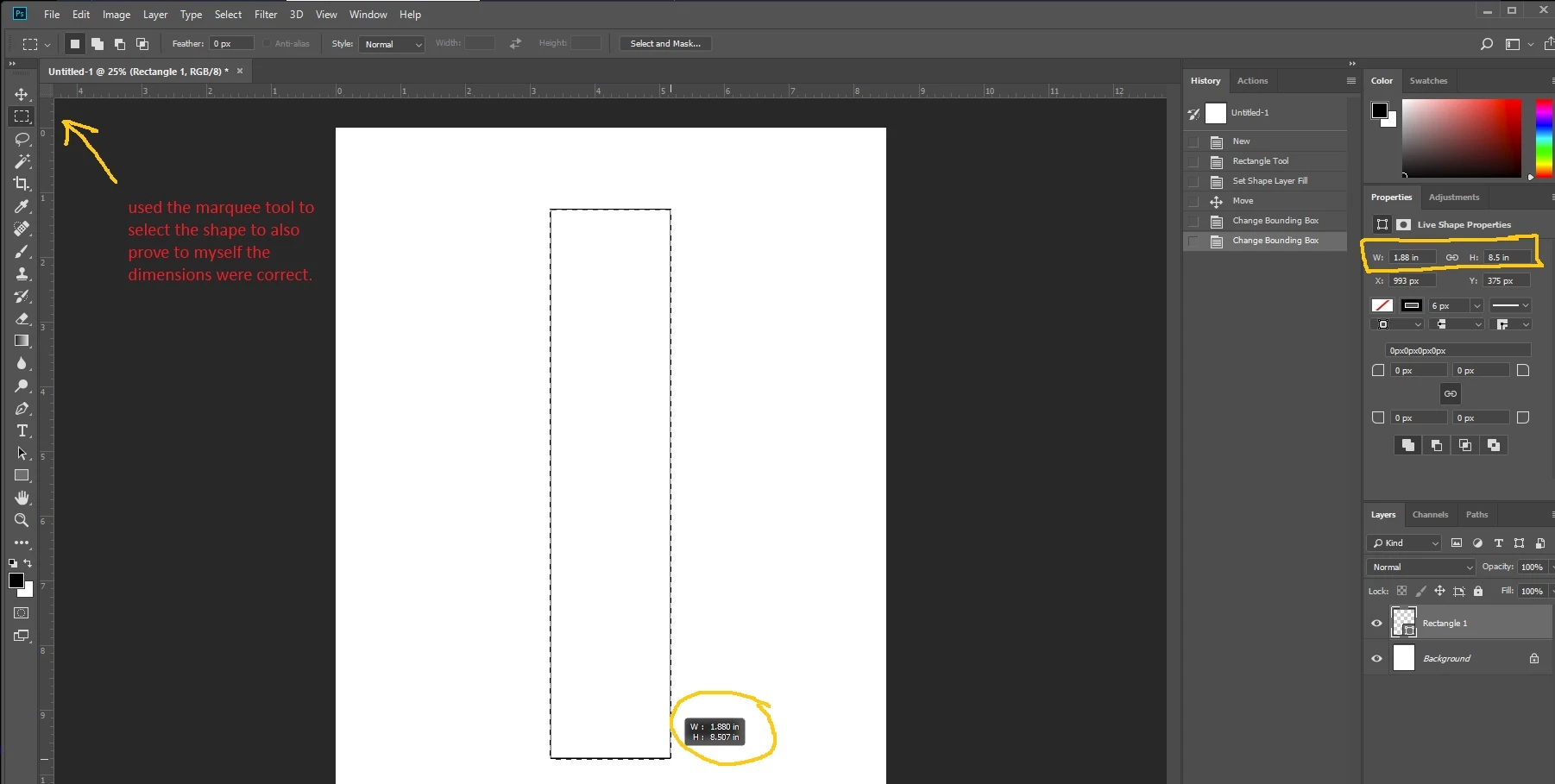Toggle Subtract from Selection mode
The width and height of the screenshot is (1555, 784).
point(120,43)
